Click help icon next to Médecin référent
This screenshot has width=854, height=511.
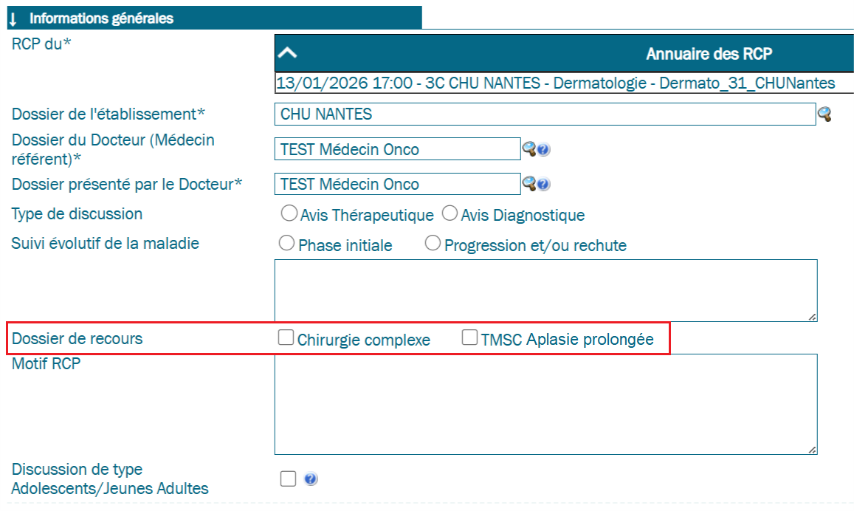click(x=544, y=151)
